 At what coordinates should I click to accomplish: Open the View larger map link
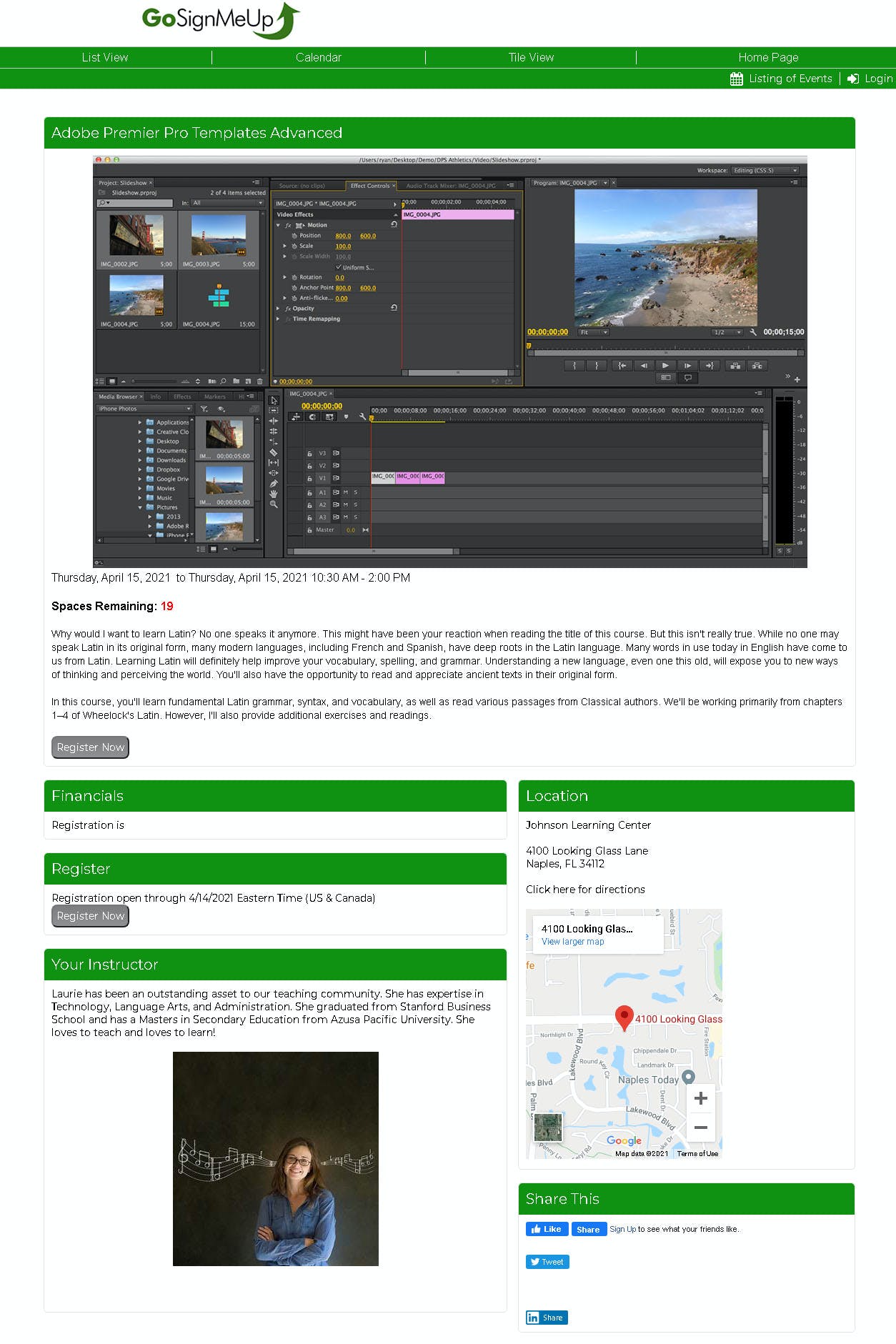(x=572, y=942)
